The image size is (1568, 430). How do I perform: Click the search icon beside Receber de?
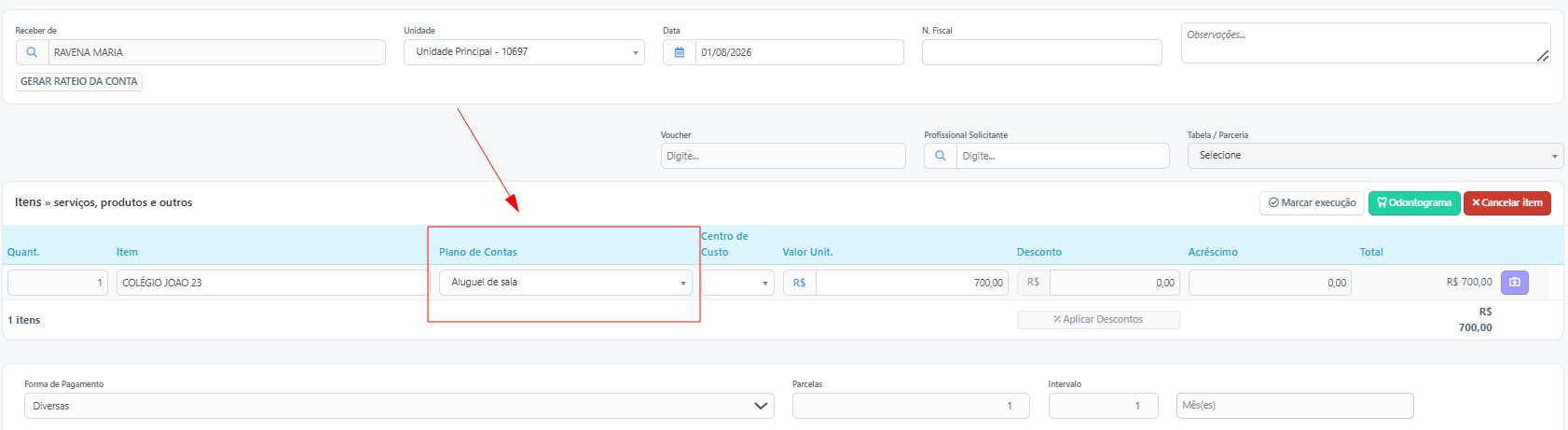(x=32, y=52)
